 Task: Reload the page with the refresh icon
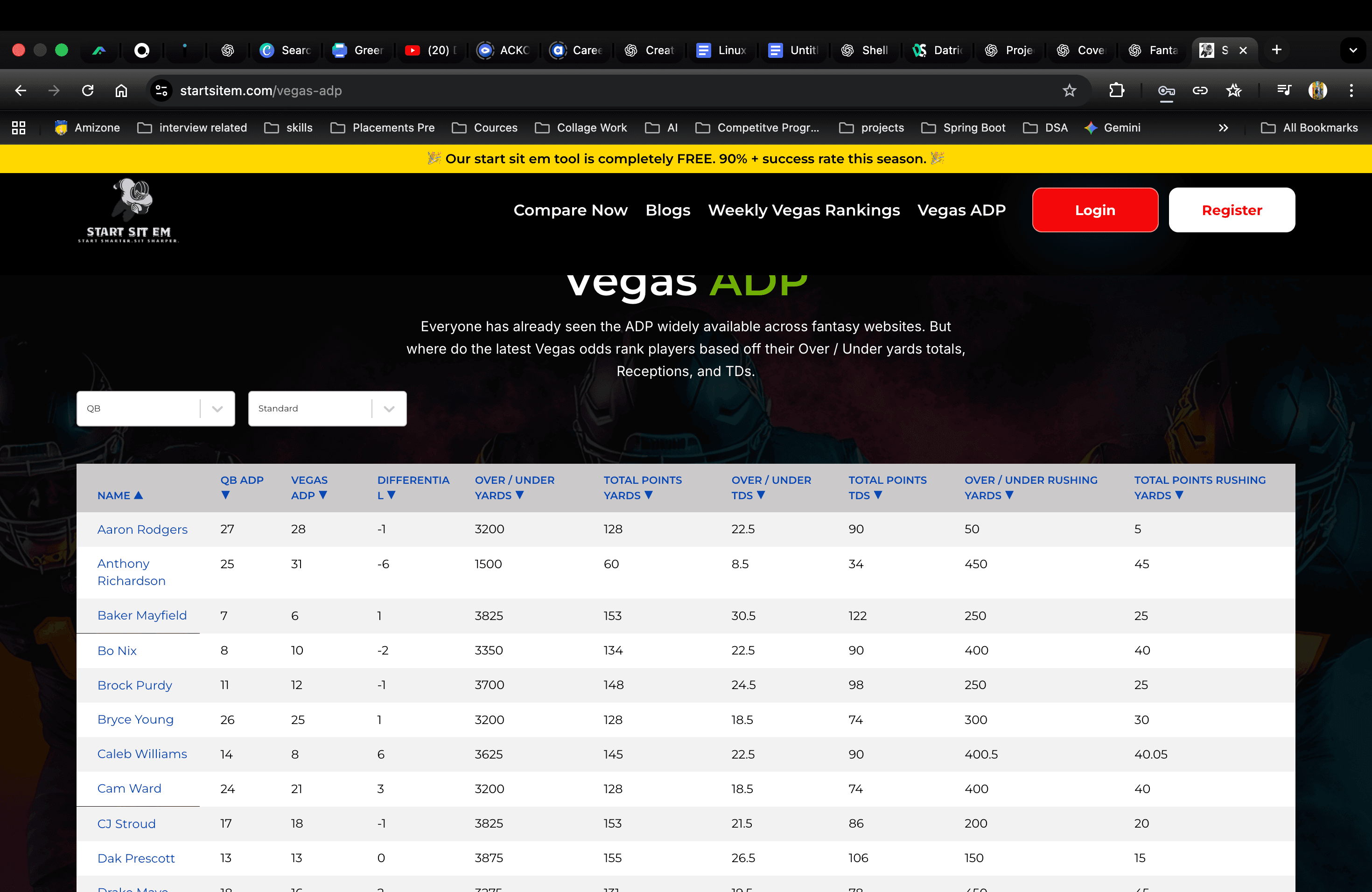point(88,91)
